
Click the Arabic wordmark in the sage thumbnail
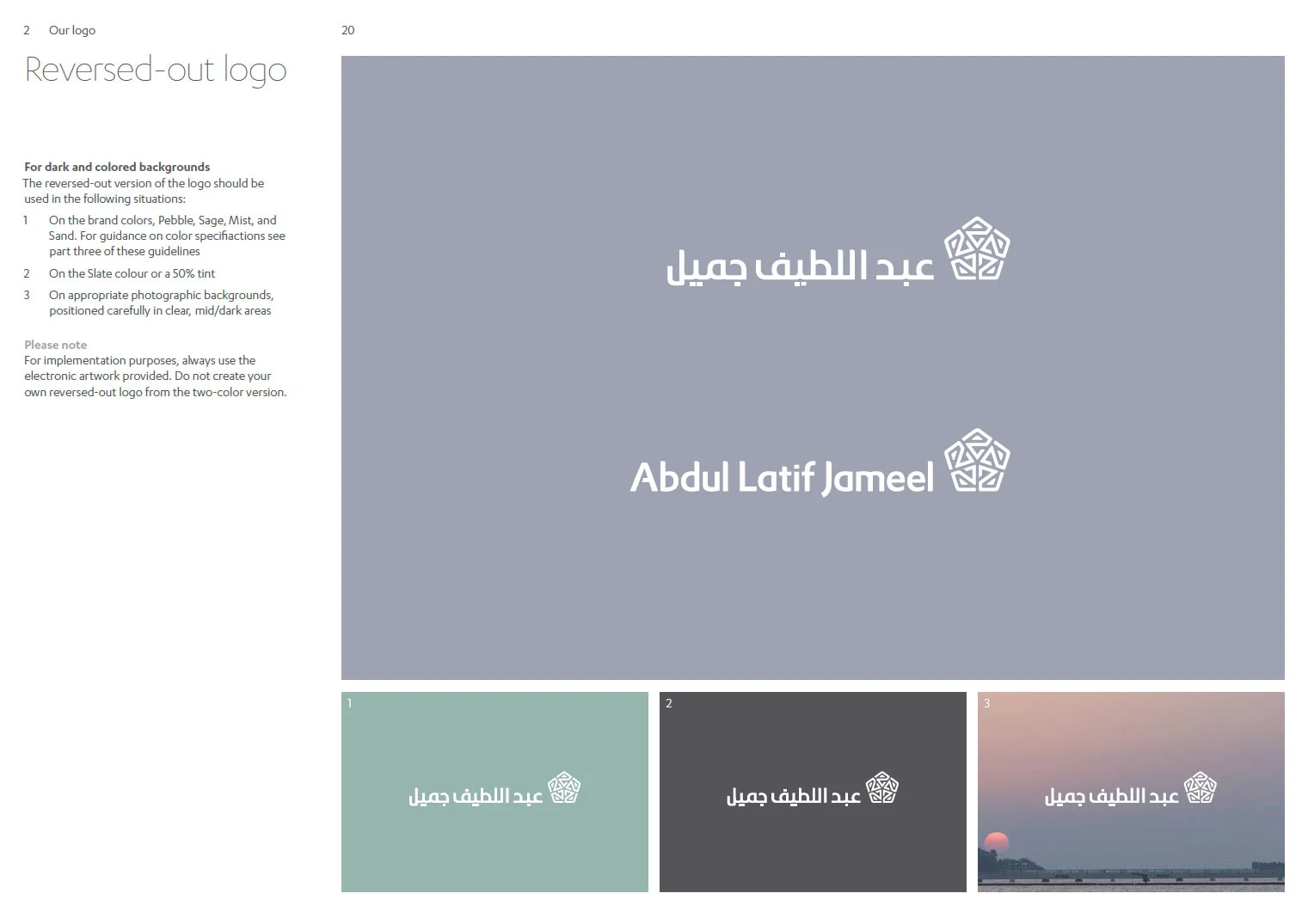click(476, 797)
